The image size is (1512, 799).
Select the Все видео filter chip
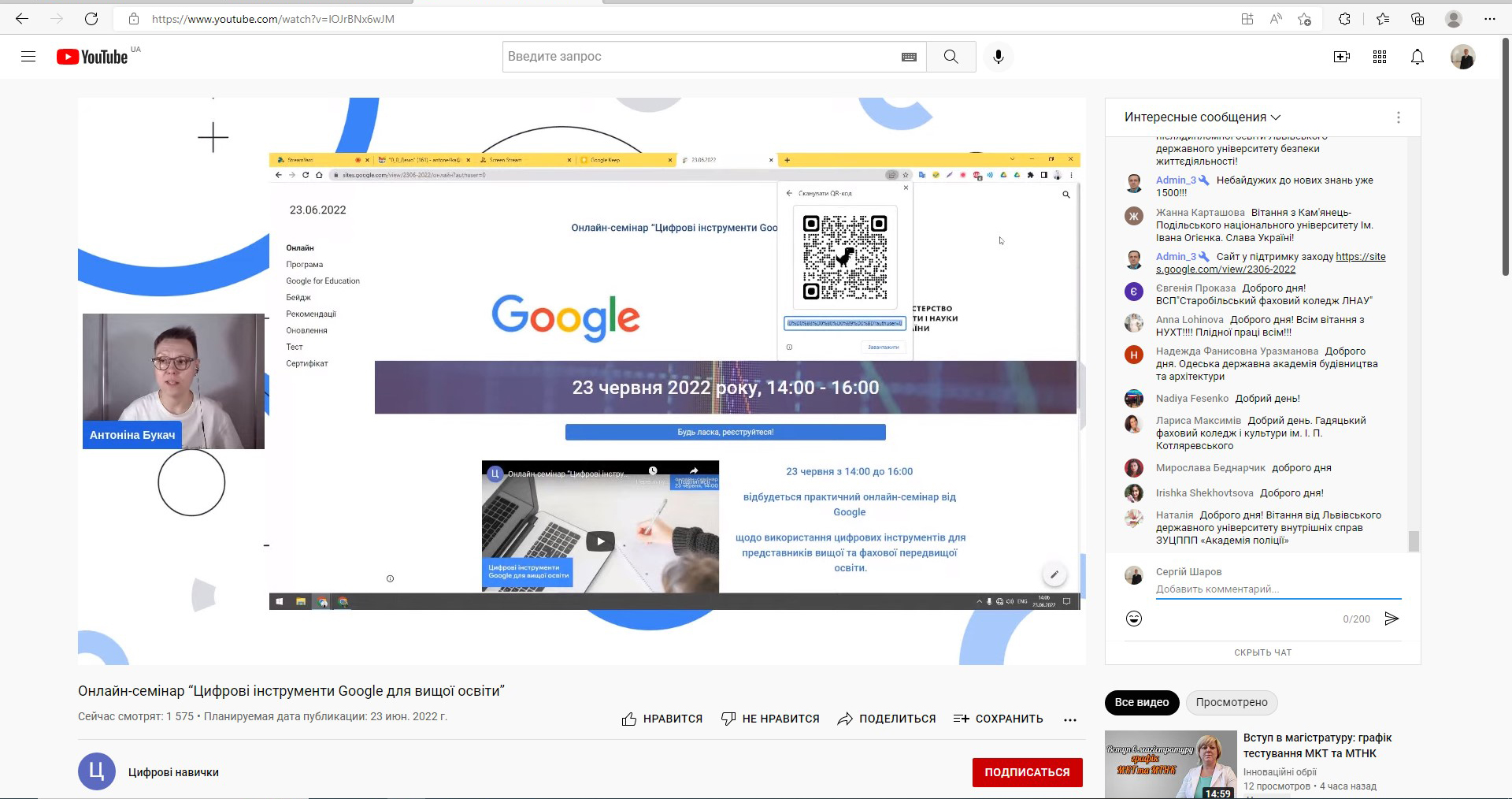pos(1142,702)
